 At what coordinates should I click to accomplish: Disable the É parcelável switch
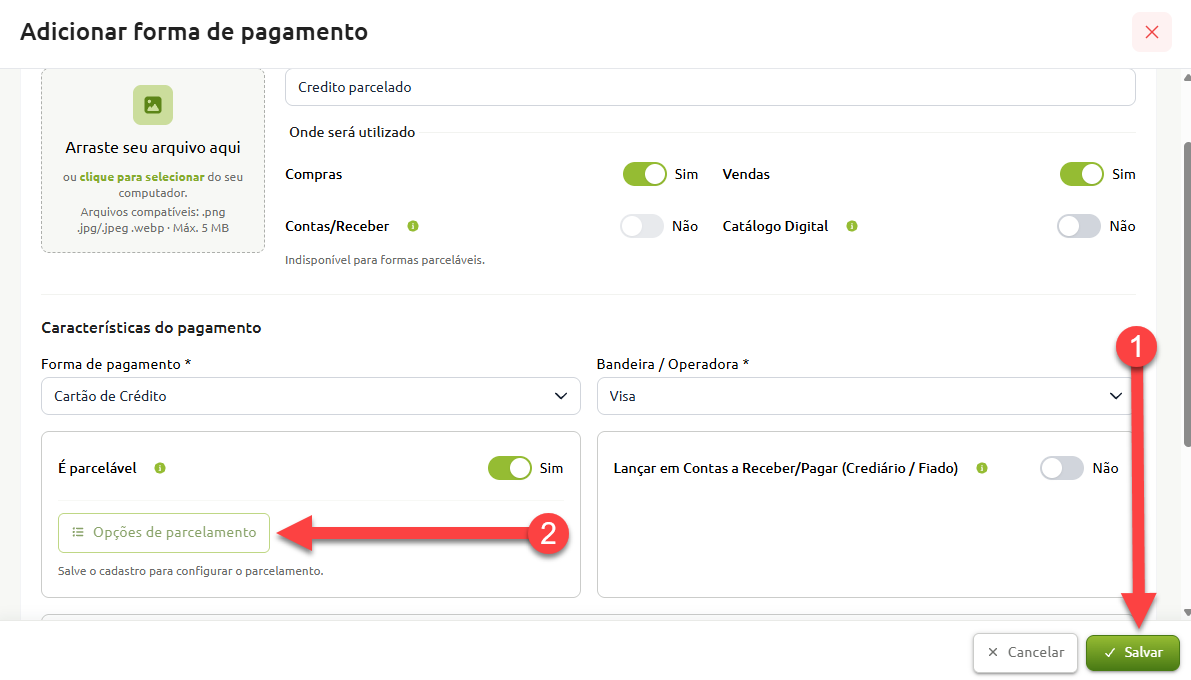pos(510,468)
